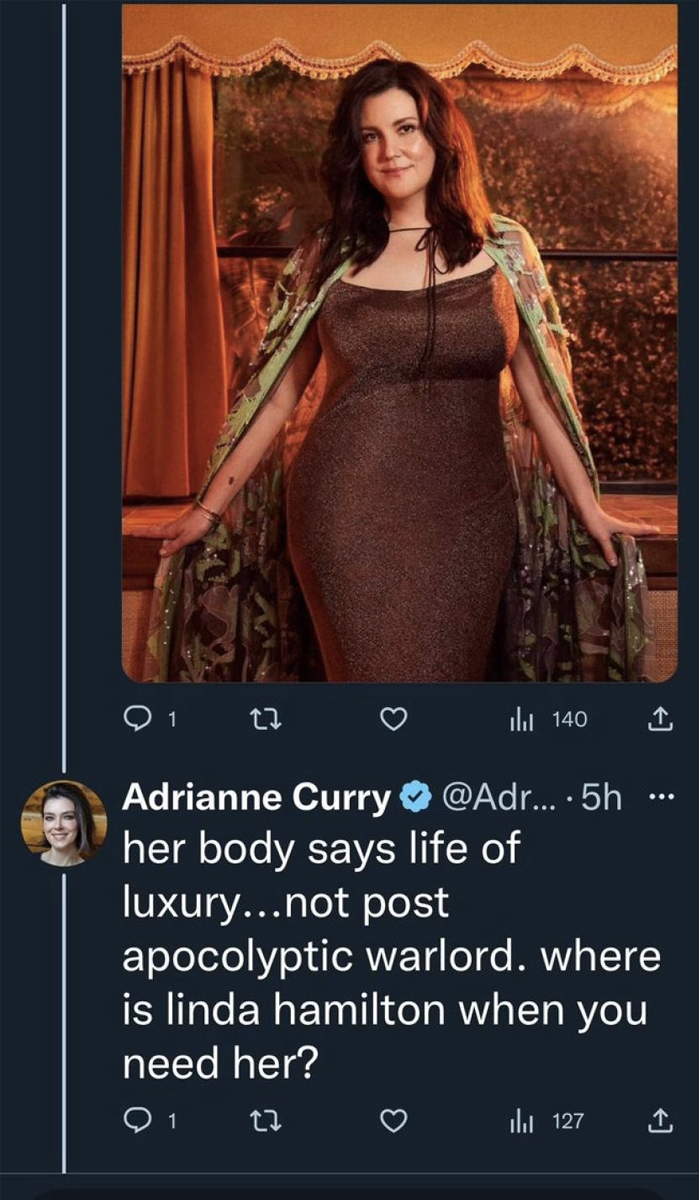700x1200 pixels.
Task: Open the tweet mentioning linda hamilton
Action: (390, 960)
